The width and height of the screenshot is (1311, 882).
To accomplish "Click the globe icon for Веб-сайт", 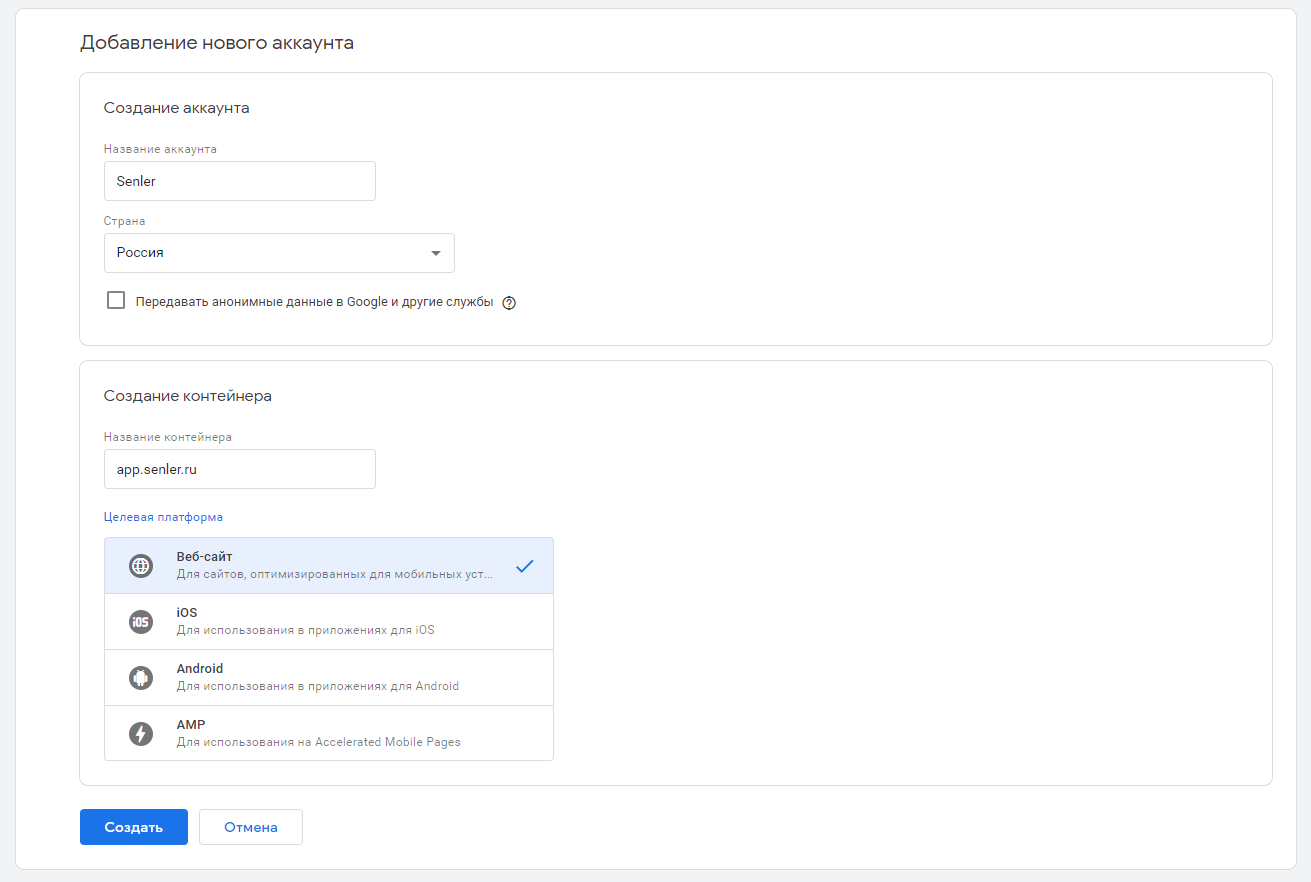I will 141,566.
